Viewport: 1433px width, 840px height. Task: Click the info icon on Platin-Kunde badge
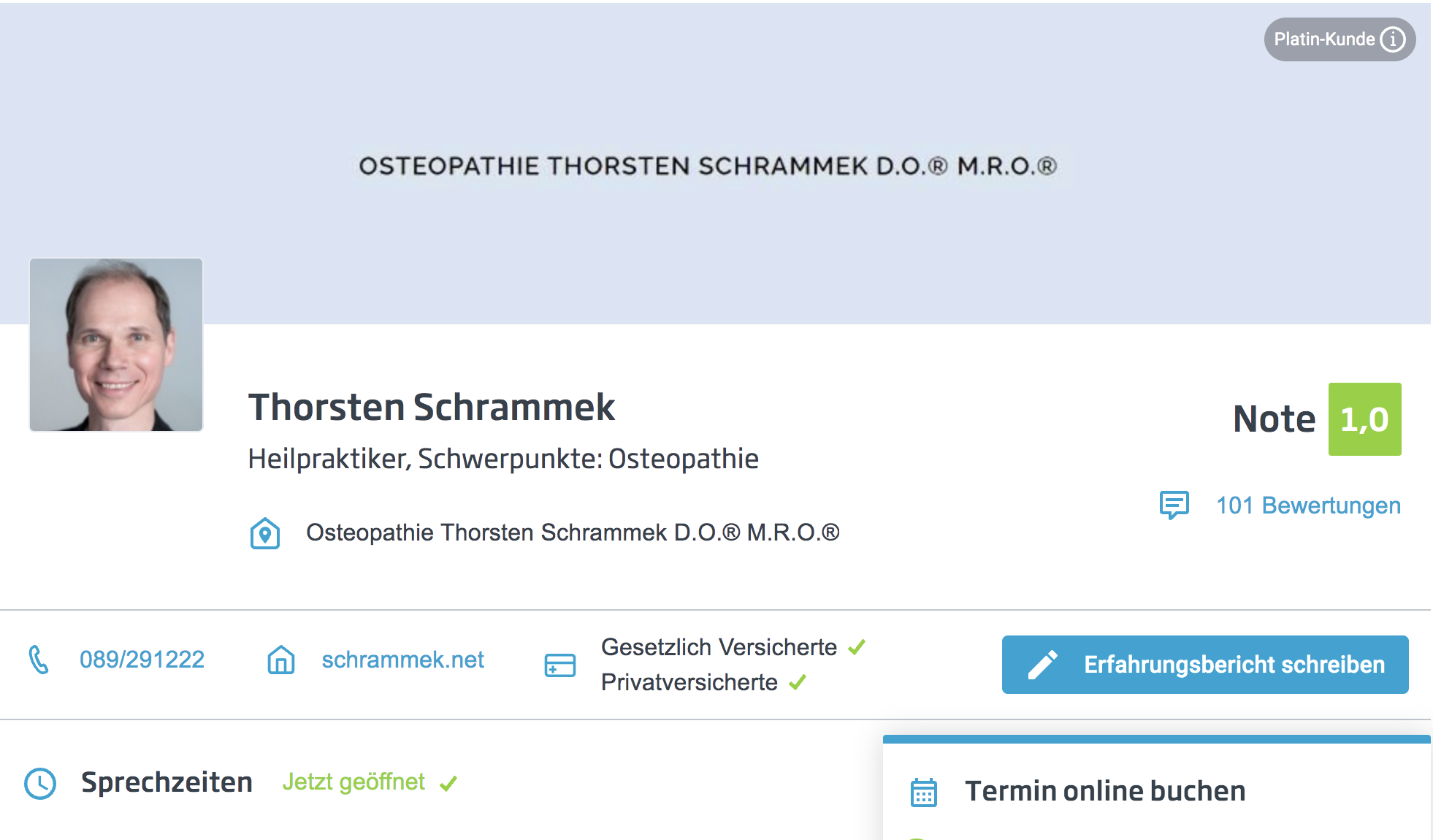[1393, 39]
